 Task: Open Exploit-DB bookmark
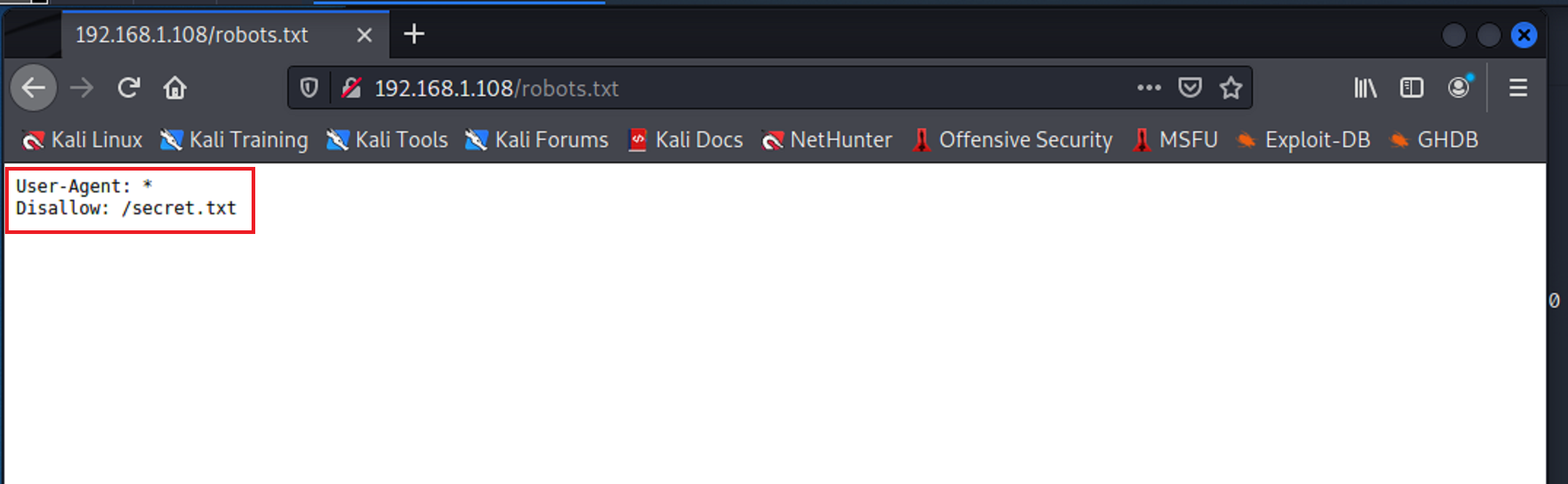(1304, 139)
